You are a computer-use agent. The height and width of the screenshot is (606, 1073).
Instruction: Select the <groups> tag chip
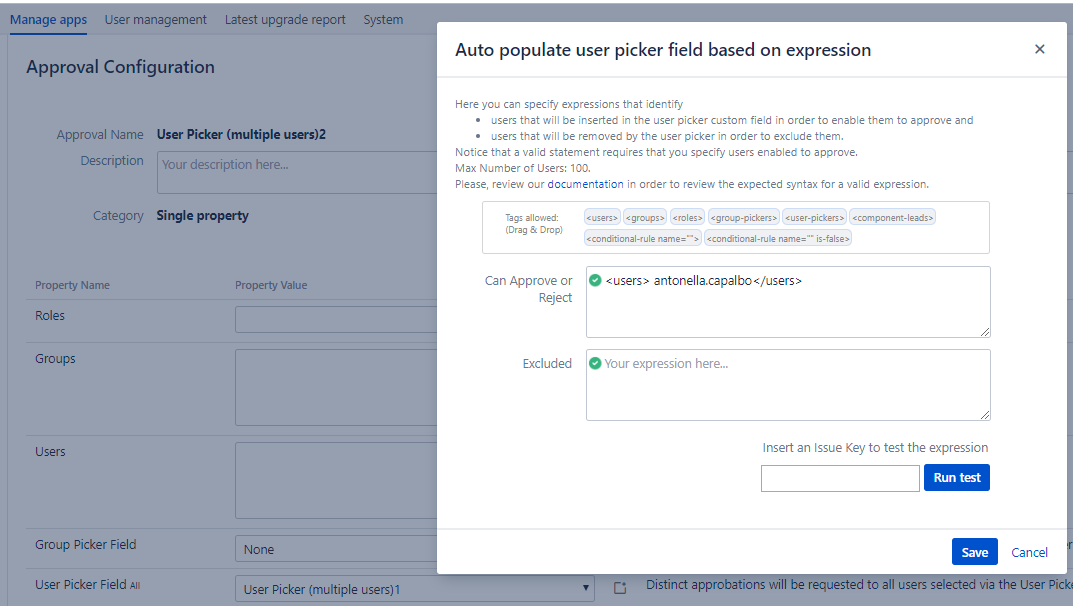644,217
